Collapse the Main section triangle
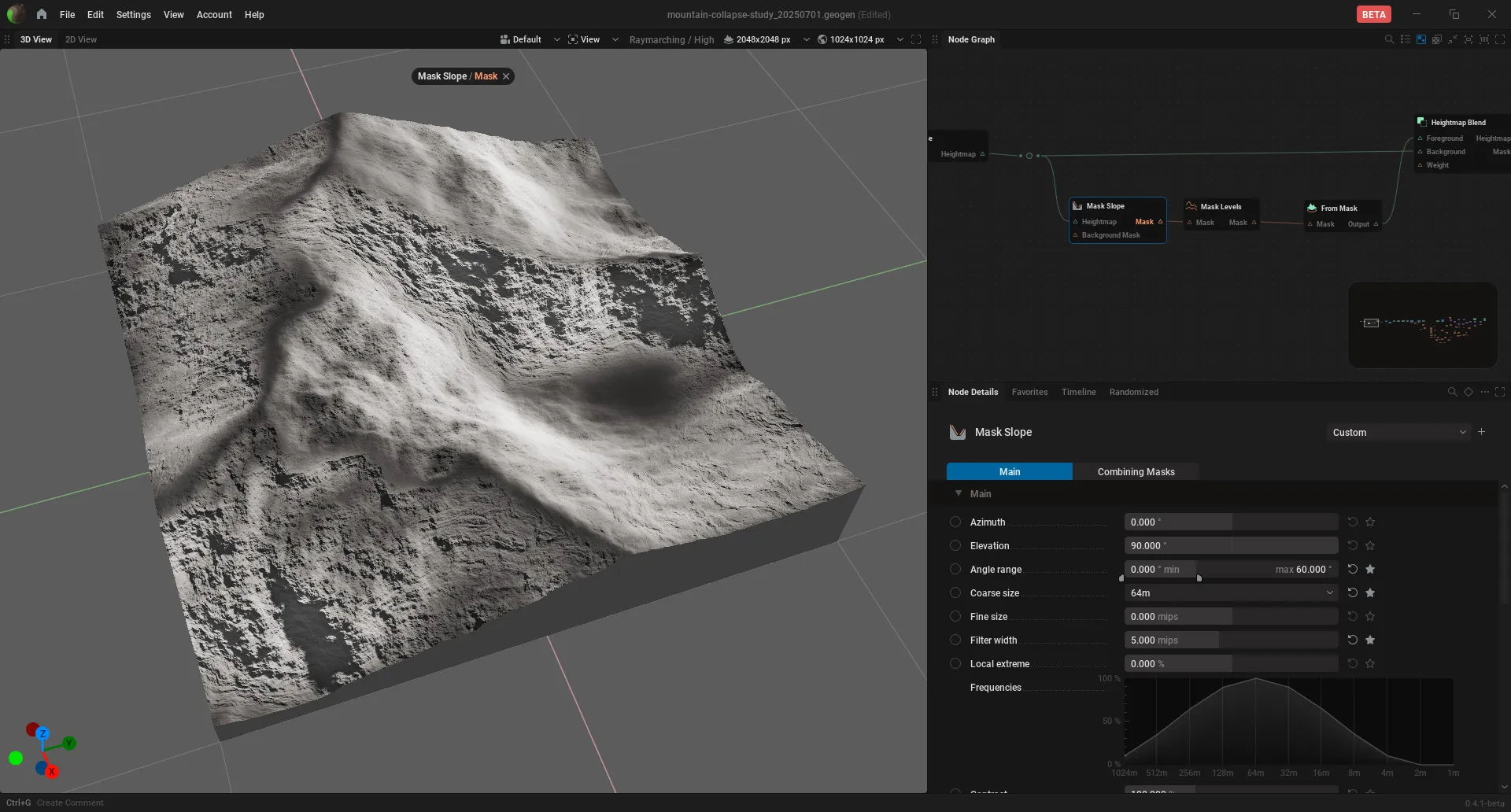This screenshot has height=812, width=1511. pyautogui.click(x=958, y=493)
